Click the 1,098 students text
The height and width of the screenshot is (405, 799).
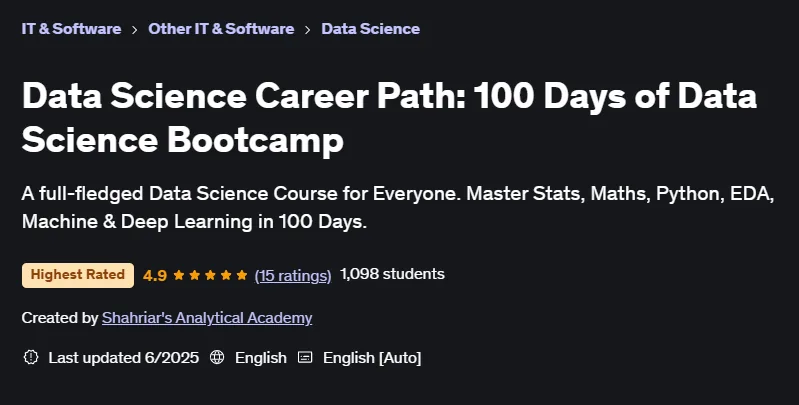(392, 274)
